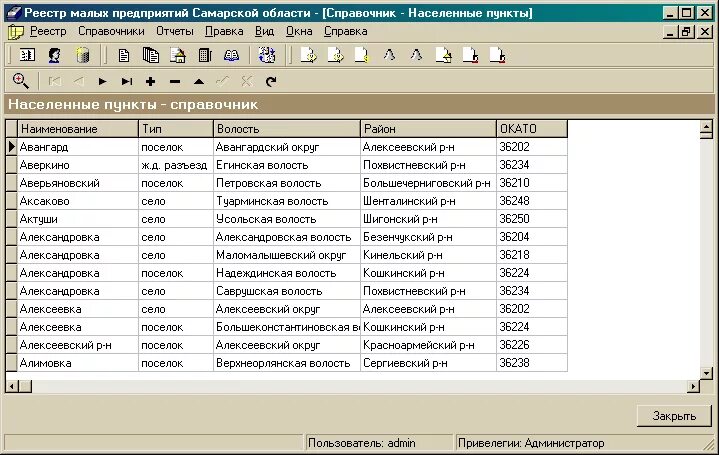Click the Сергиевский р-н cell

[x=428, y=363]
